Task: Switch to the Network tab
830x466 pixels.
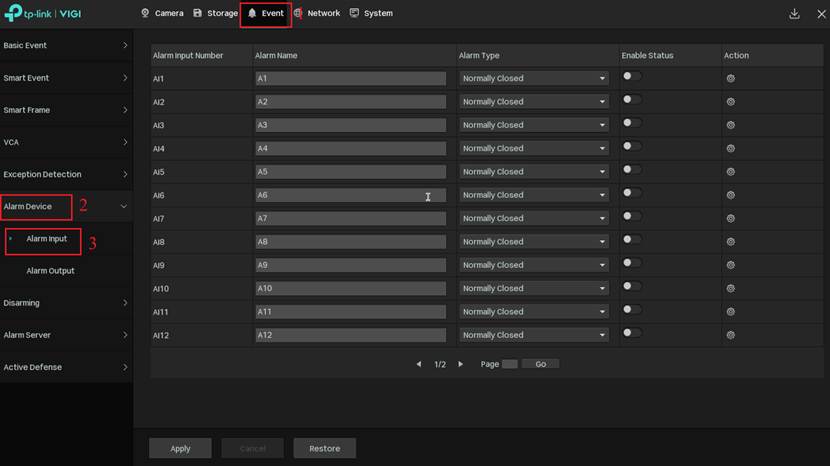Action: (317, 14)
